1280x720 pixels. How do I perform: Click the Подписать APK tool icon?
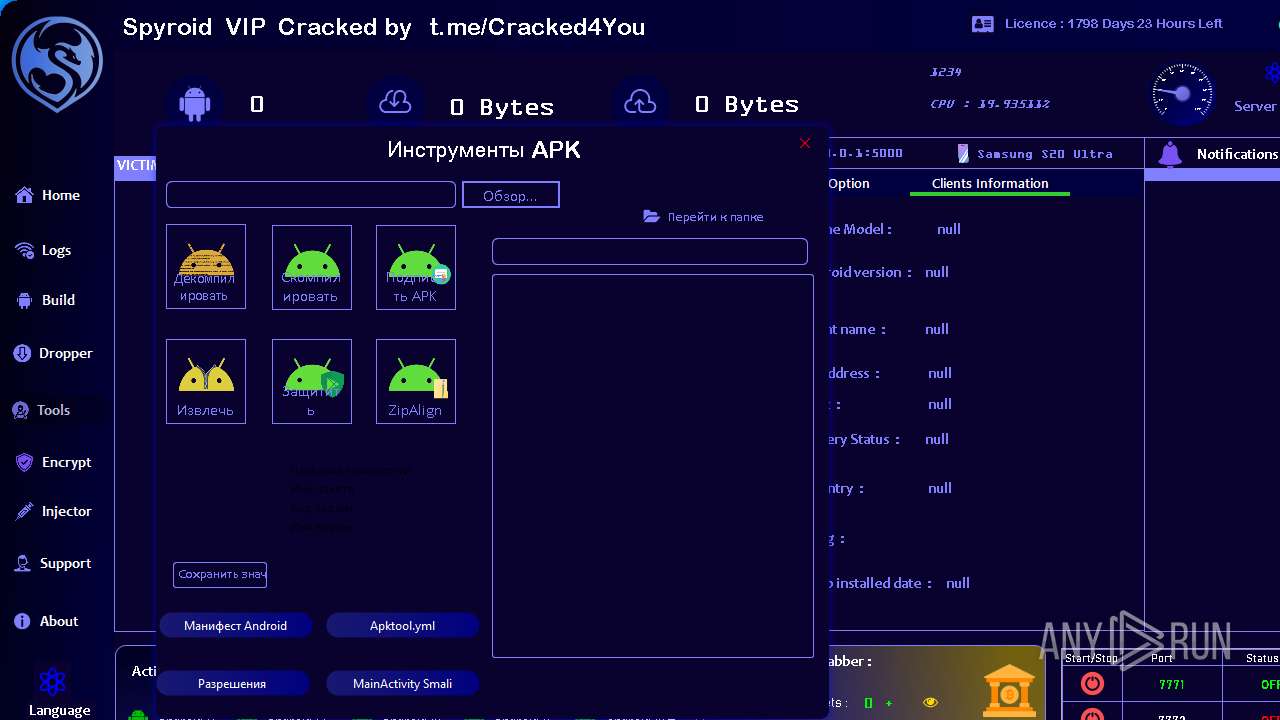416,266
